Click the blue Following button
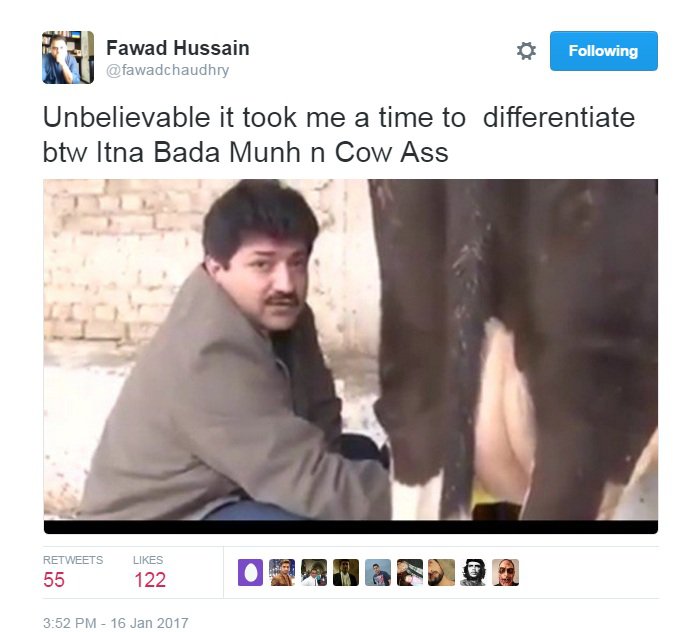The image size is (697, 632). tap(604, 51)
